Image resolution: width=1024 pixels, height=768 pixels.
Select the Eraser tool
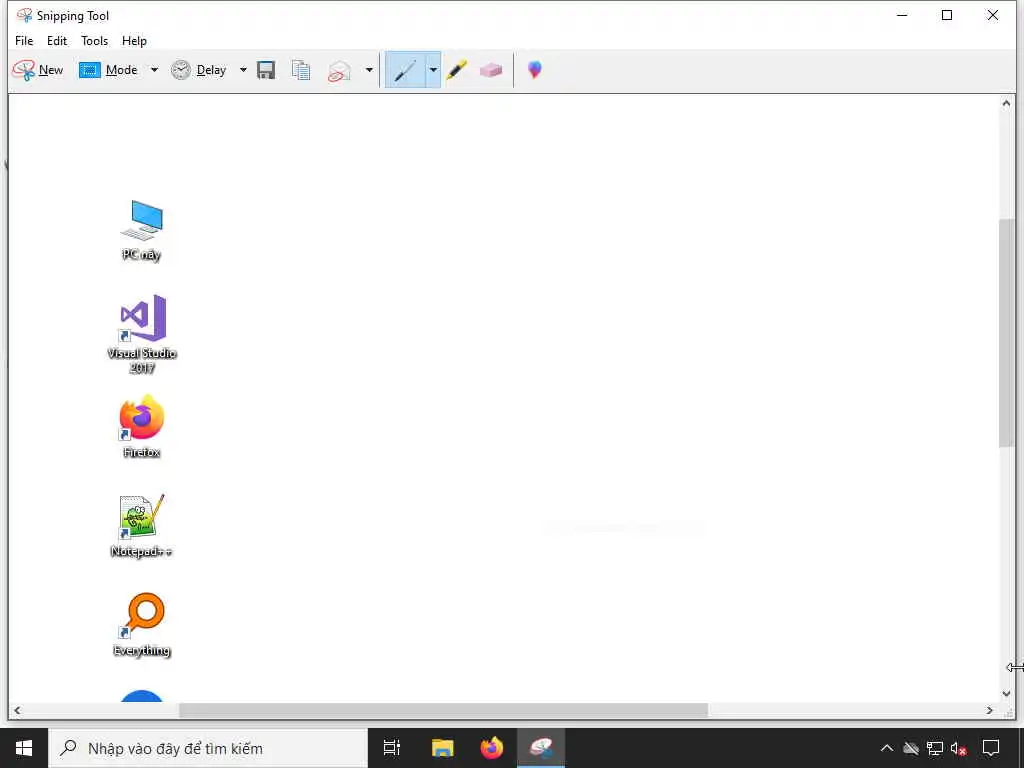click(491, 70)
